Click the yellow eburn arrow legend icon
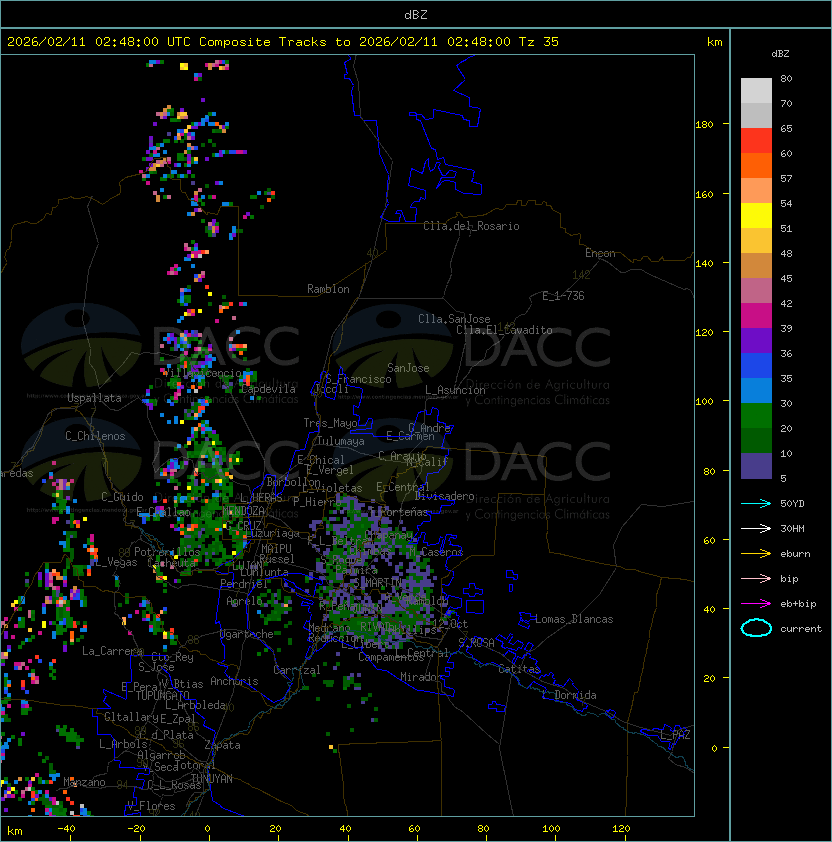Image resolution: width=832 pixels, height=842 pixels. pos(756,554)
